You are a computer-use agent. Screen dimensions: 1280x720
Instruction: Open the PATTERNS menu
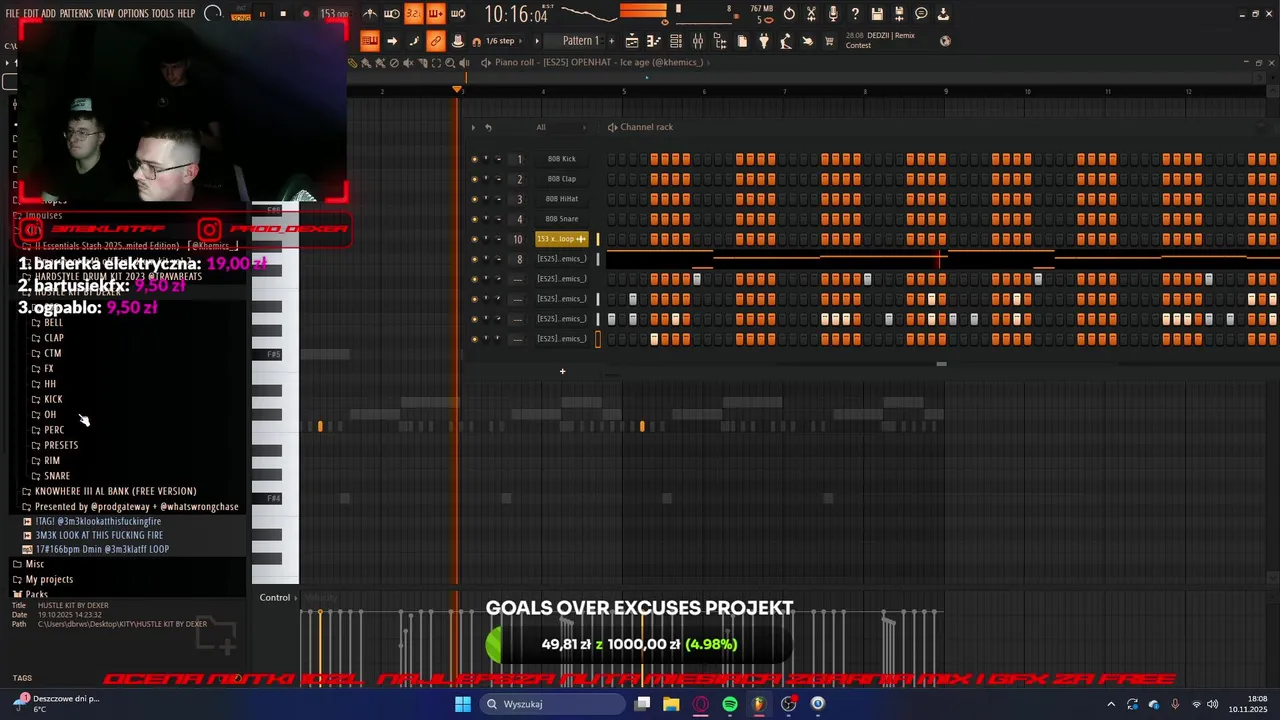pos(76,13)
